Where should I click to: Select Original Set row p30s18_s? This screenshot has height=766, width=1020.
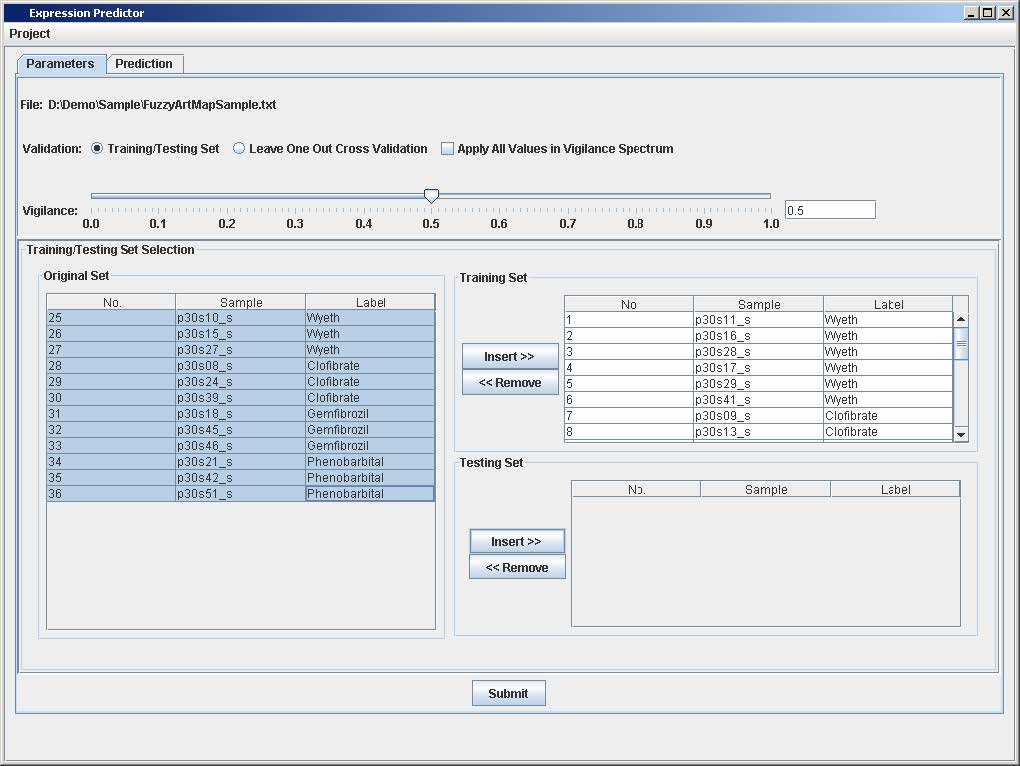pyautogui.click(x=241, y=414)
